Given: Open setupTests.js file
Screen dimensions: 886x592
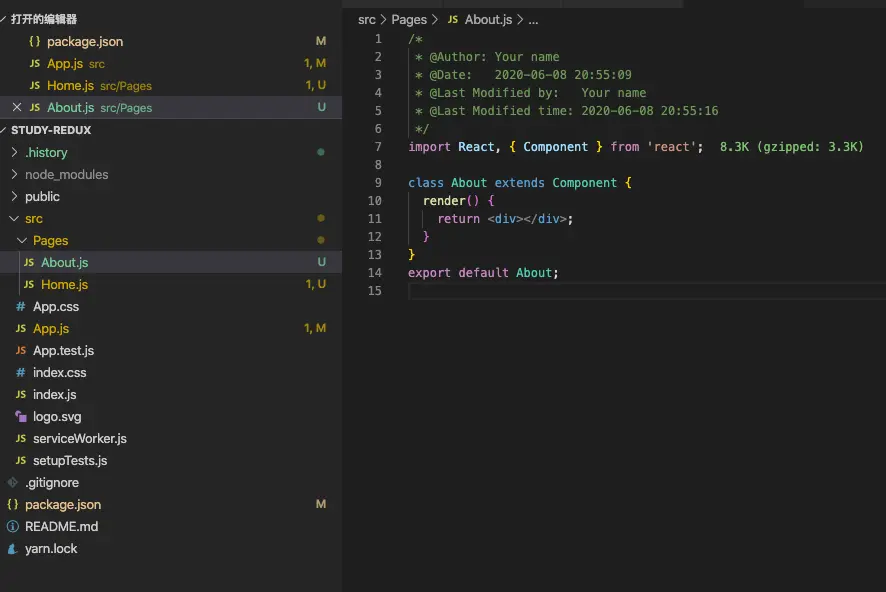Looking at the screenshot, I should (x=171, y=460).
